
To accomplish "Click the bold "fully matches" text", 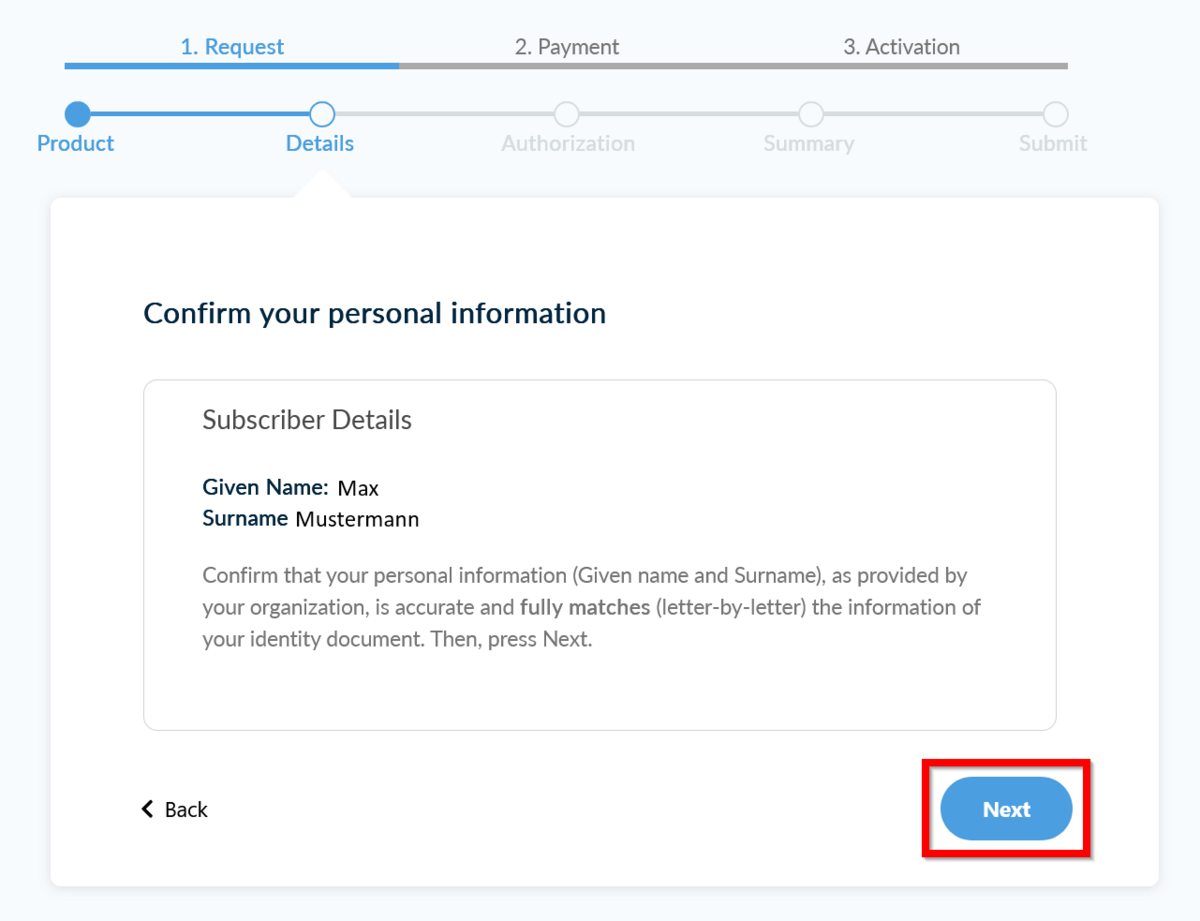I will [x=585, y=607].
